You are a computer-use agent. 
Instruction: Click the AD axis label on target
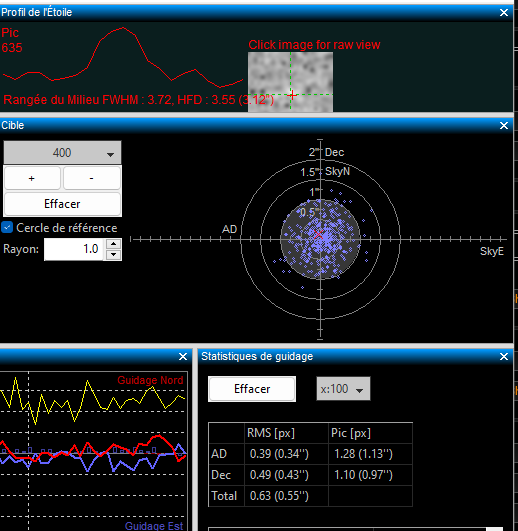229,229
